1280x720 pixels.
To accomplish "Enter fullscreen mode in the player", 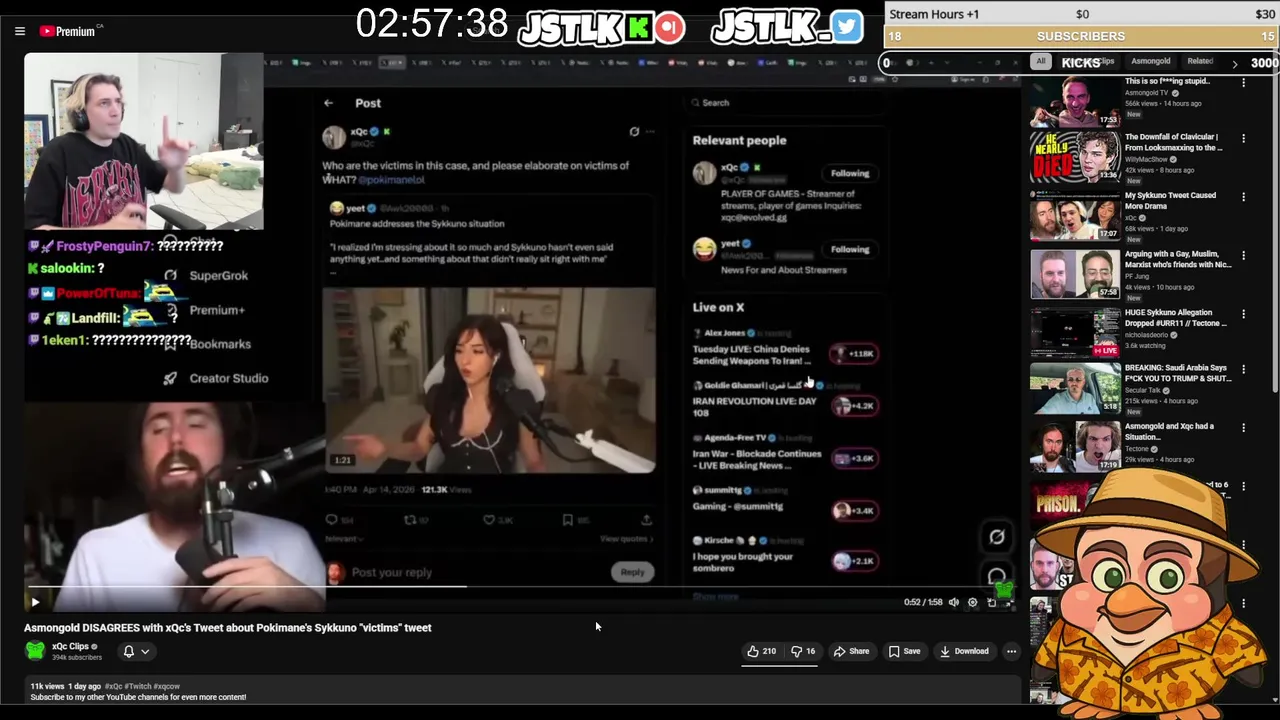I will pyautogui.click(x=1010, y=602).
